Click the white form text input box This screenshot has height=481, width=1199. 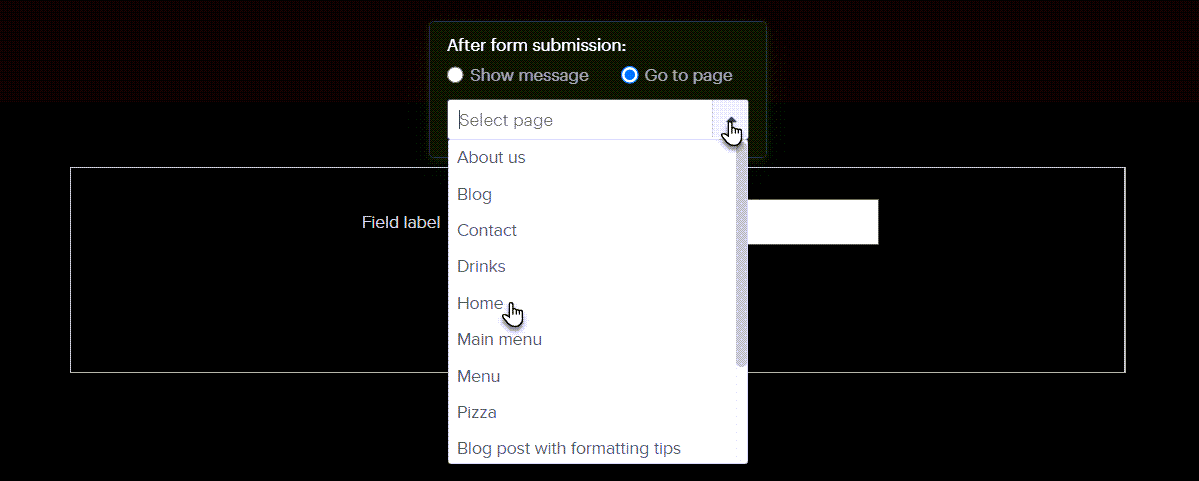(x=812, y=222)
